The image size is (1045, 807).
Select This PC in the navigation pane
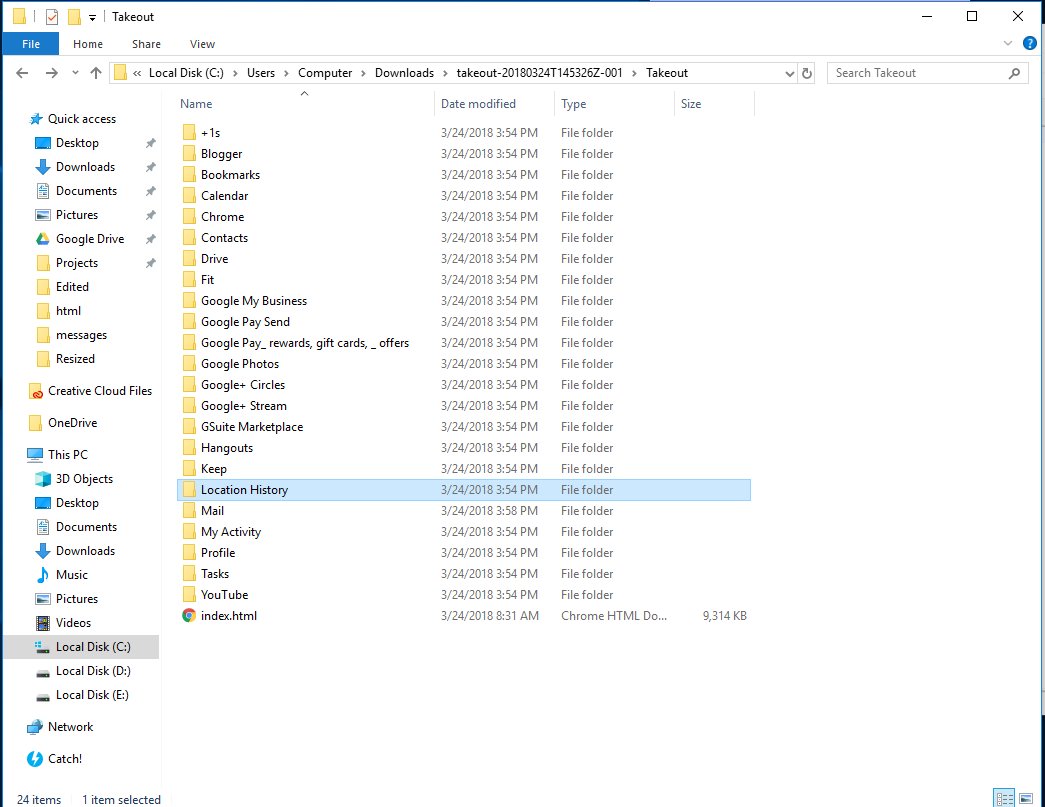pyautogui.click(x=67, y=455)
